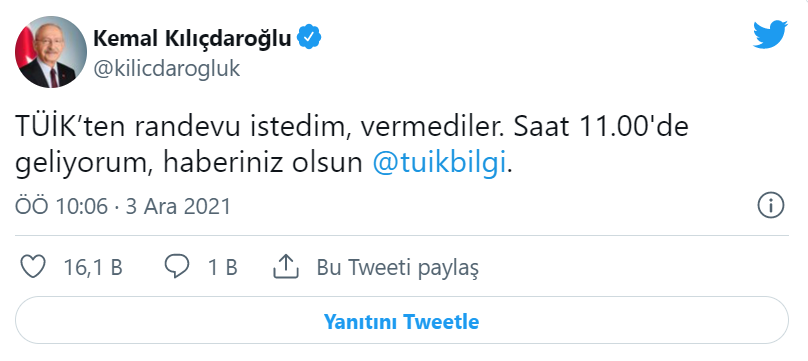Click the 16,1 B likes count
Viewport: 808px width, 361px height.
tap(93, 267)
